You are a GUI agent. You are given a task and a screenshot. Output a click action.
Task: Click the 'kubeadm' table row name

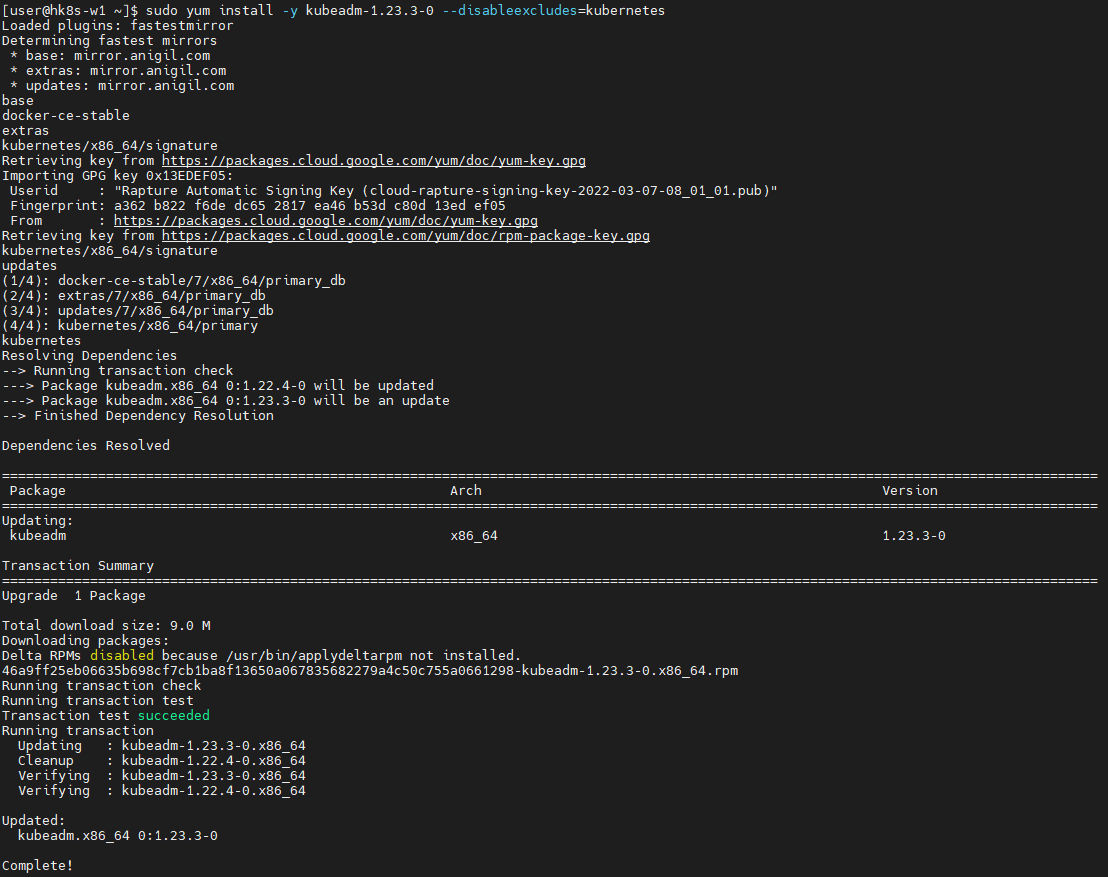38,536
